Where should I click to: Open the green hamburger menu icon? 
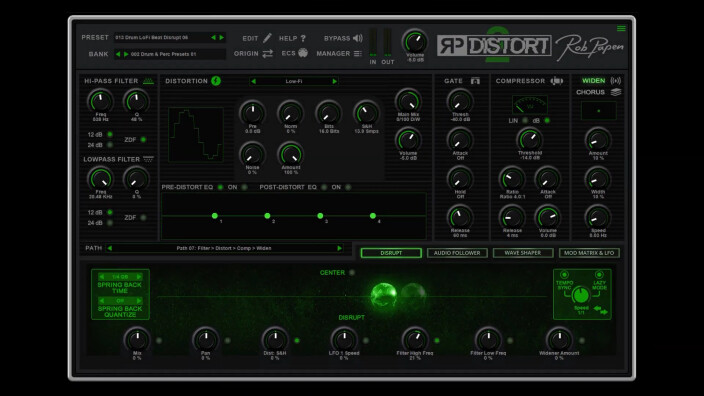coord(621,29)
